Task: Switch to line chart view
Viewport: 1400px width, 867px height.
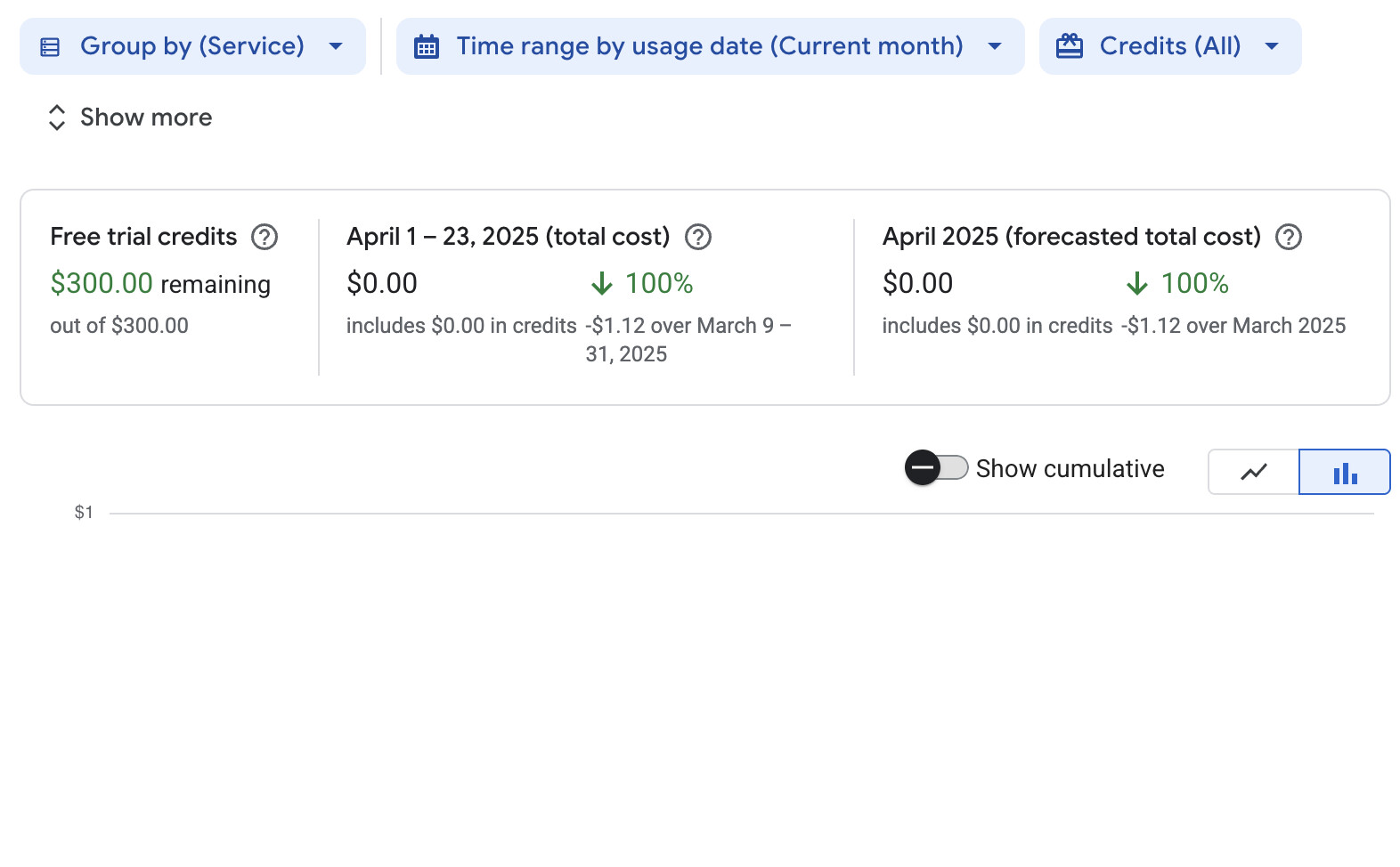Action: coord(1253,472)
